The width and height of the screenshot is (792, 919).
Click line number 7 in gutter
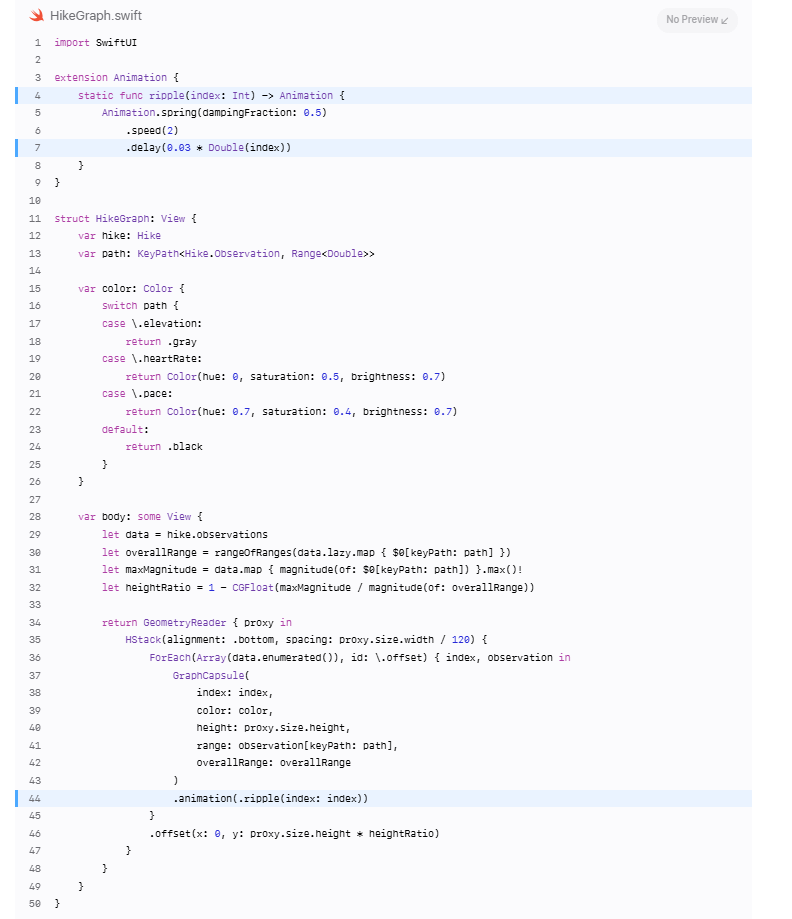[x=38, y=148]
